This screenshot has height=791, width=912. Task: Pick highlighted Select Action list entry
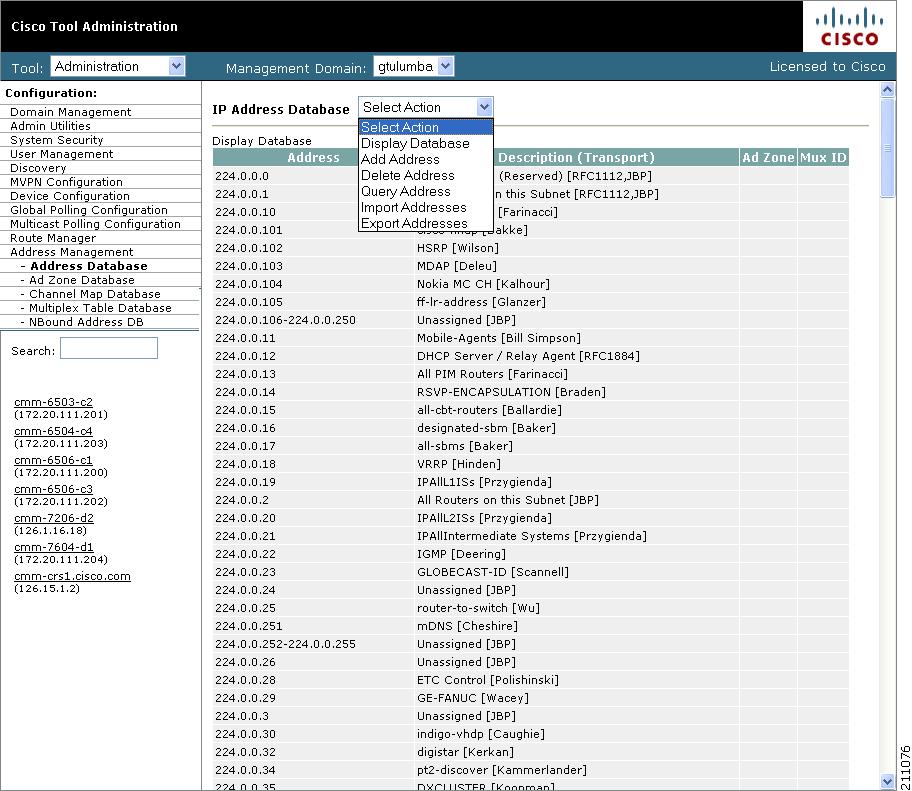[426, 127]
